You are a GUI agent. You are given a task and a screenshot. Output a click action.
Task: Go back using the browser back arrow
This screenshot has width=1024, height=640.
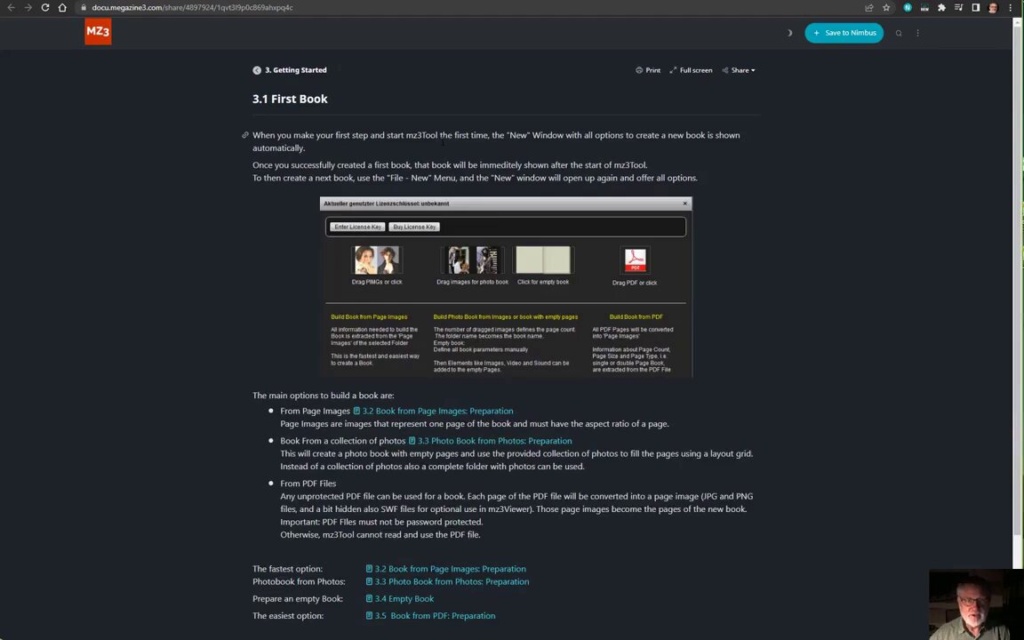coord(10,8)
